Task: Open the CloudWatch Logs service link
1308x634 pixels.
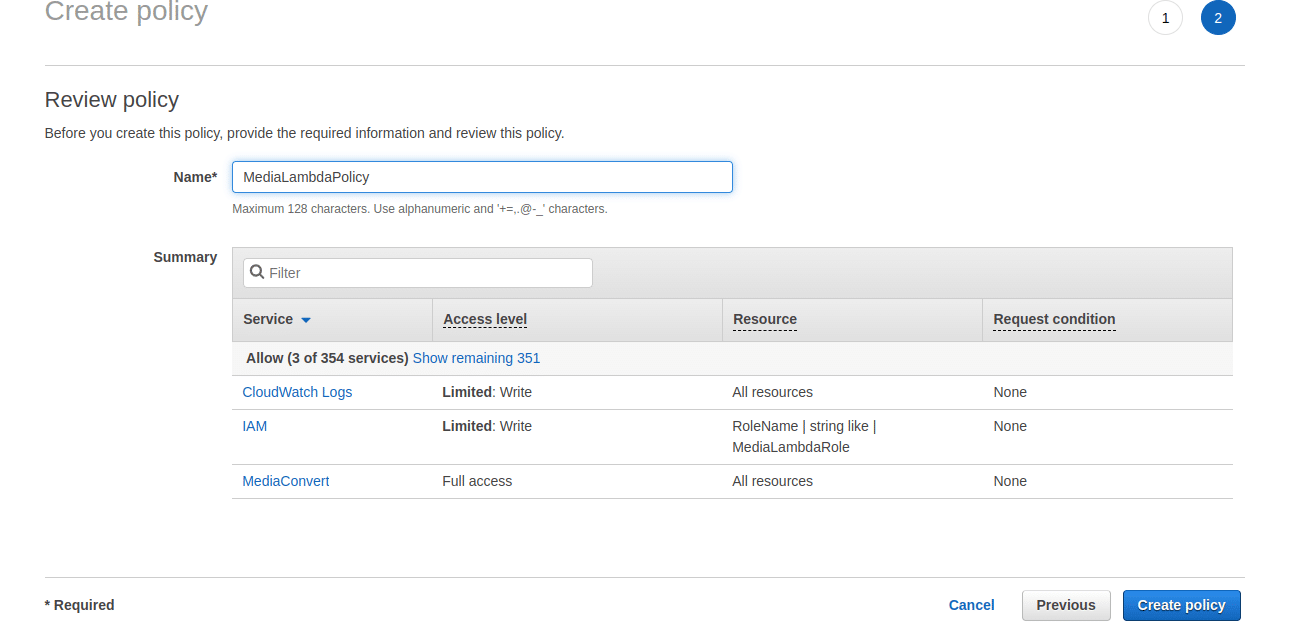Action: tap(297, 392)
